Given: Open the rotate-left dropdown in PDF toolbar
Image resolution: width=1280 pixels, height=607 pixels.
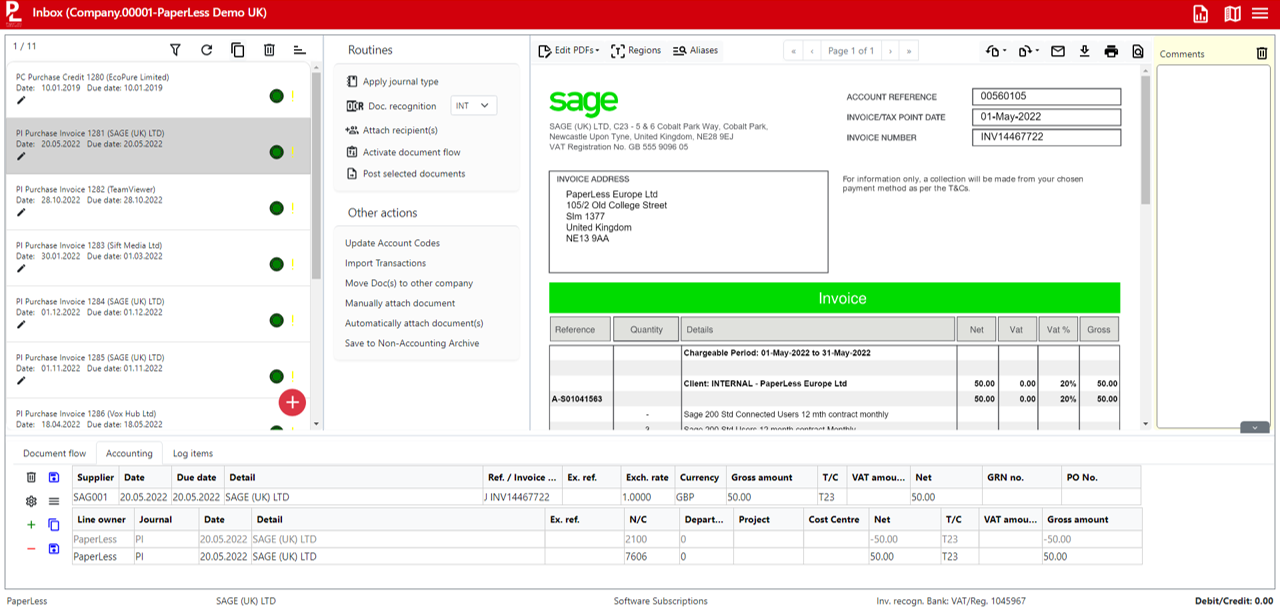Looking at the screenshot, I should click(995, 51).
